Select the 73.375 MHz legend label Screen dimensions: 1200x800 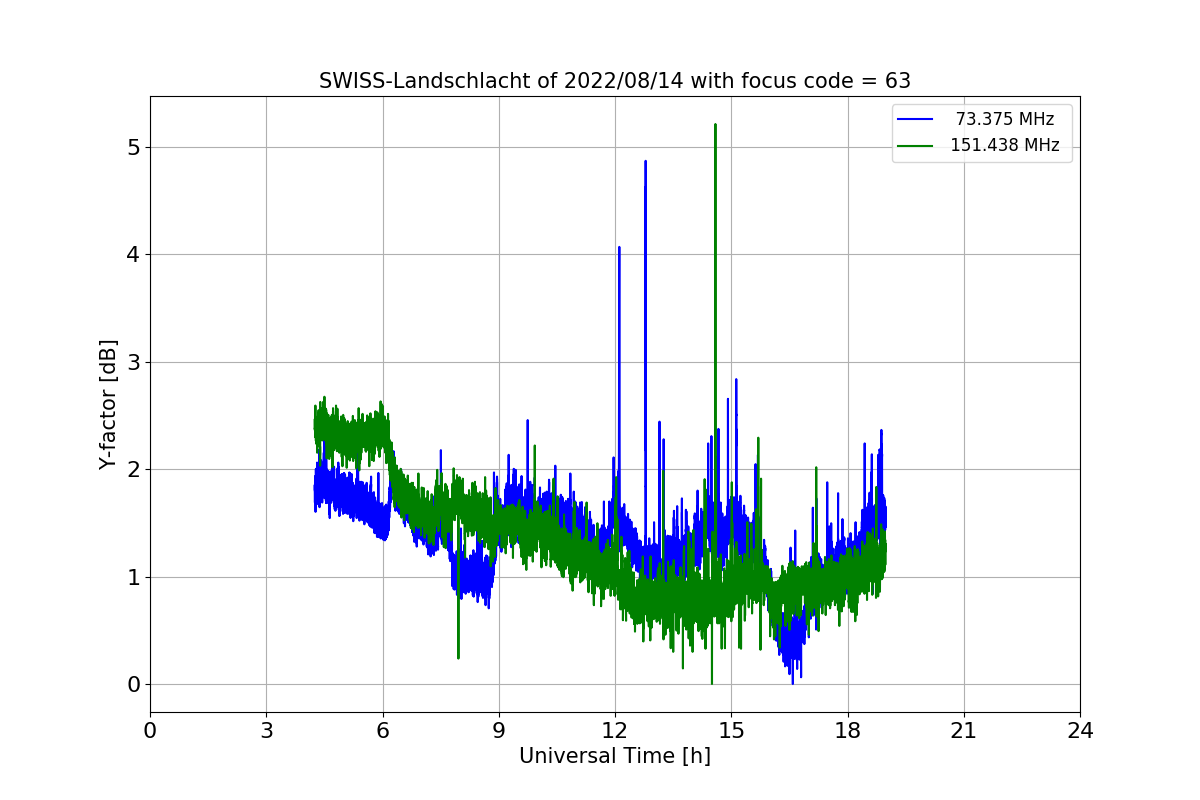click(x=1005, y=119)
